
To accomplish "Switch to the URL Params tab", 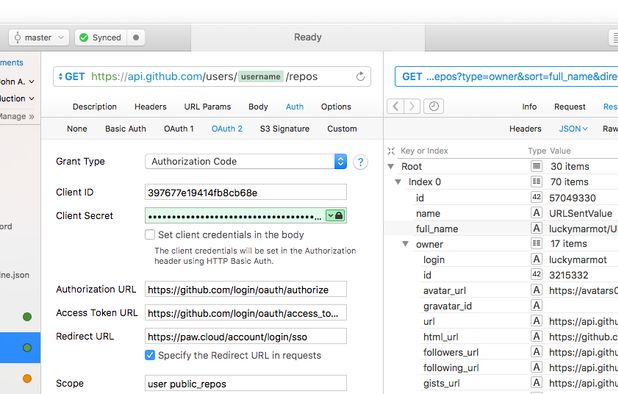I will click(207, 107).
